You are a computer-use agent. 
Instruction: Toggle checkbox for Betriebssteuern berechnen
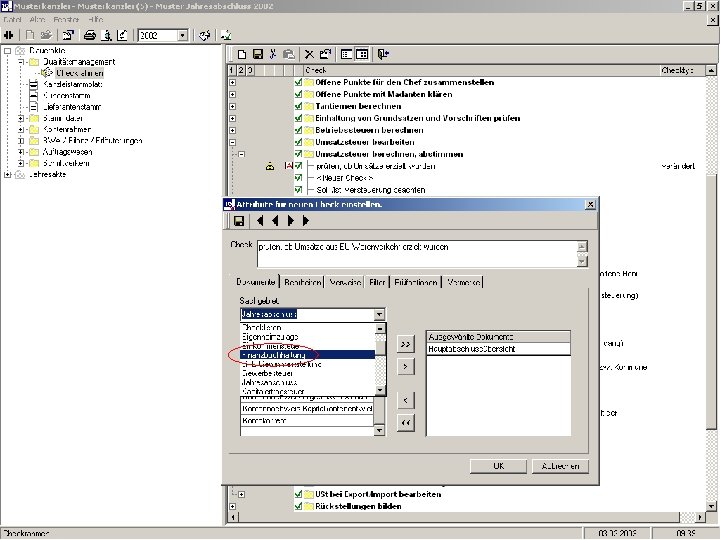tap(298, 130)
